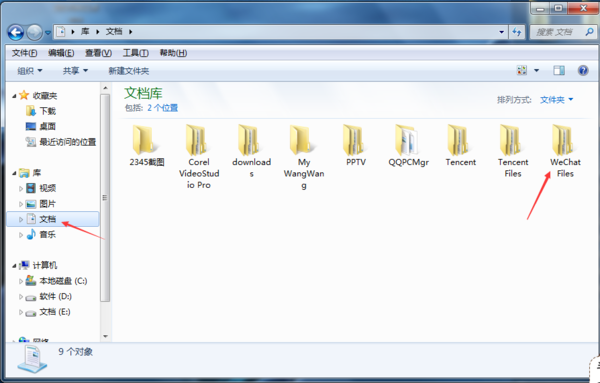
Task: Select the PPTV folder
Action: [356, 145]
